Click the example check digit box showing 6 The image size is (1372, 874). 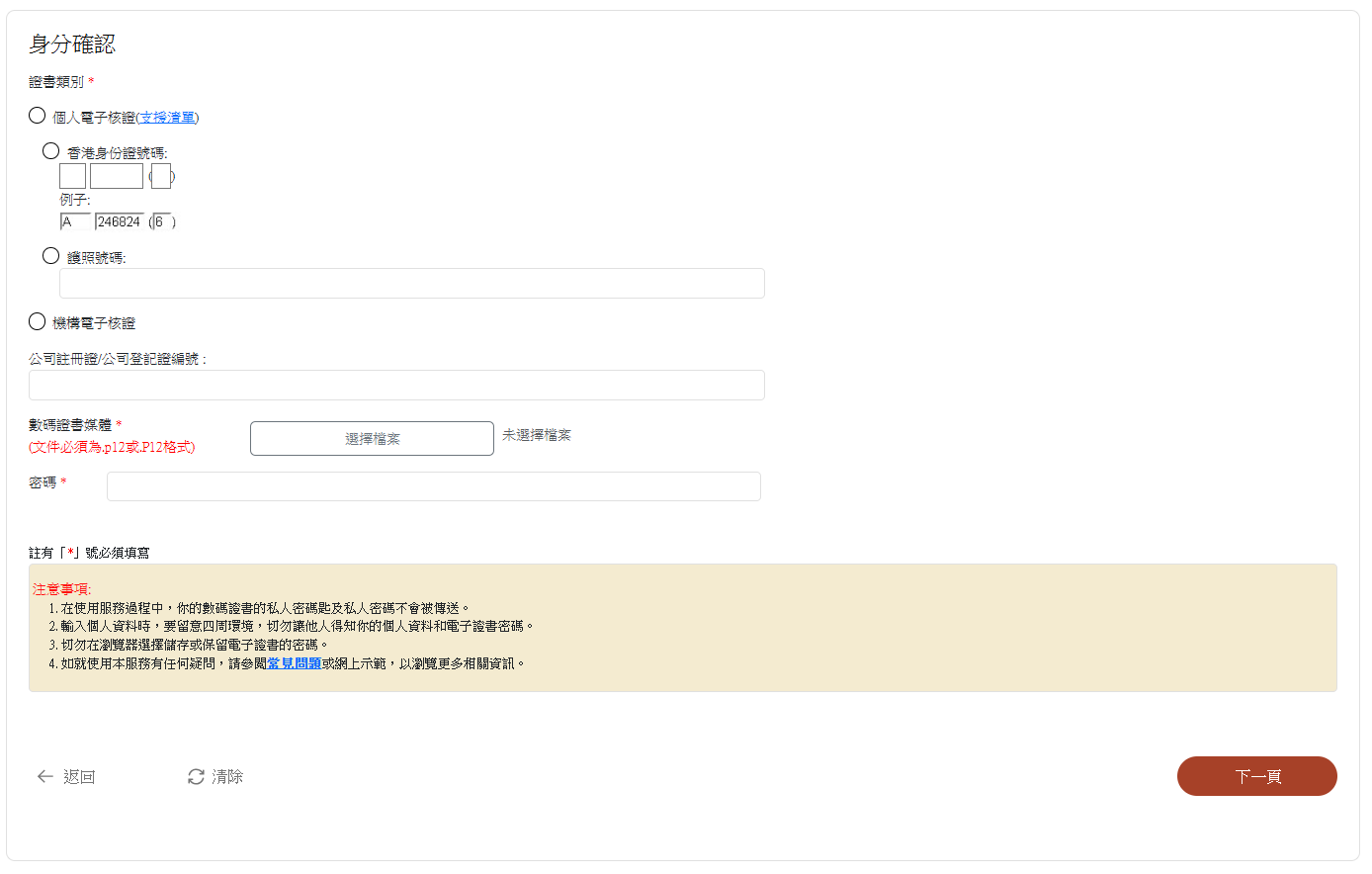click(x=161, y=222)
